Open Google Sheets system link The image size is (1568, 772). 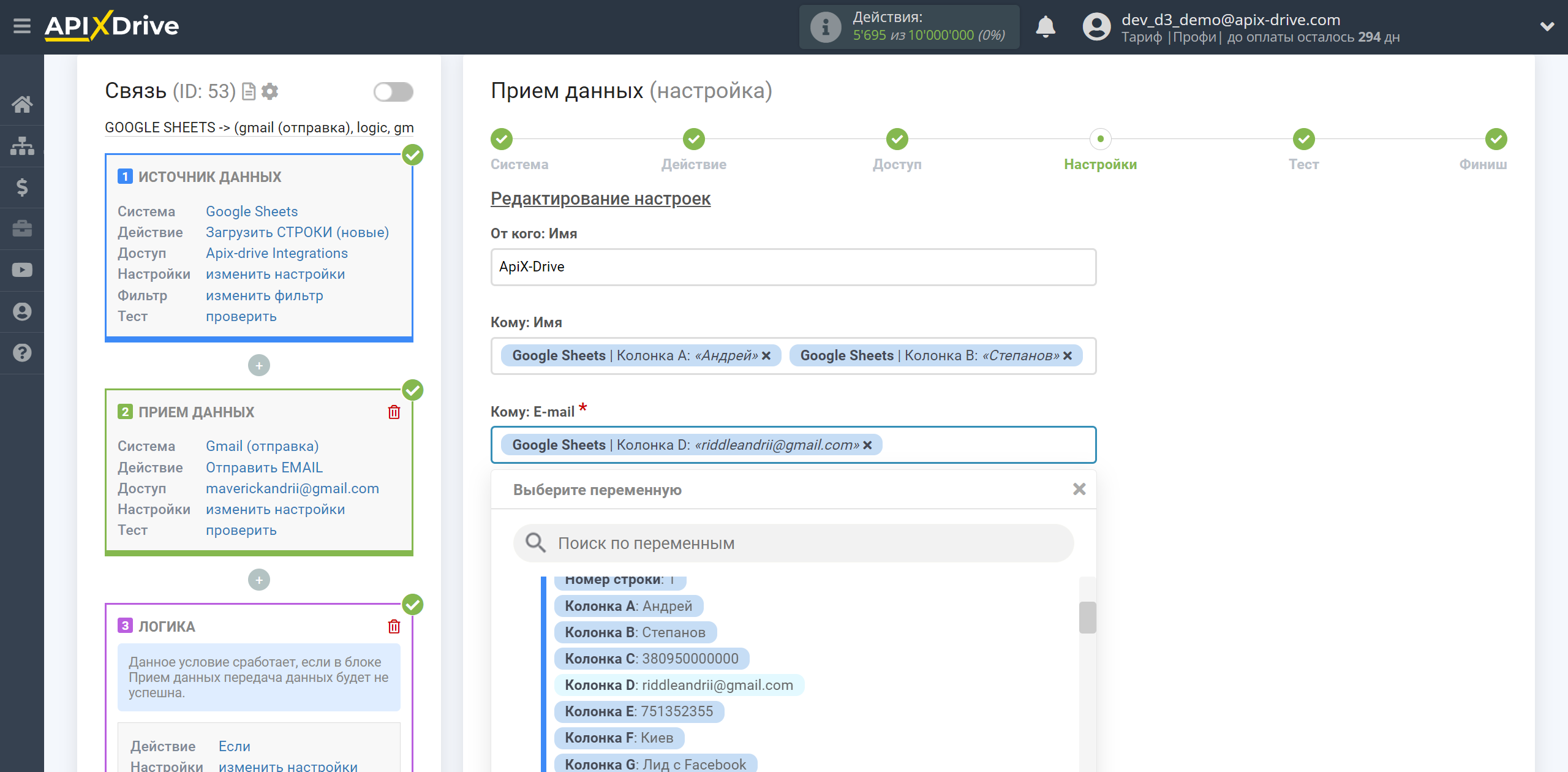(252, 211)
